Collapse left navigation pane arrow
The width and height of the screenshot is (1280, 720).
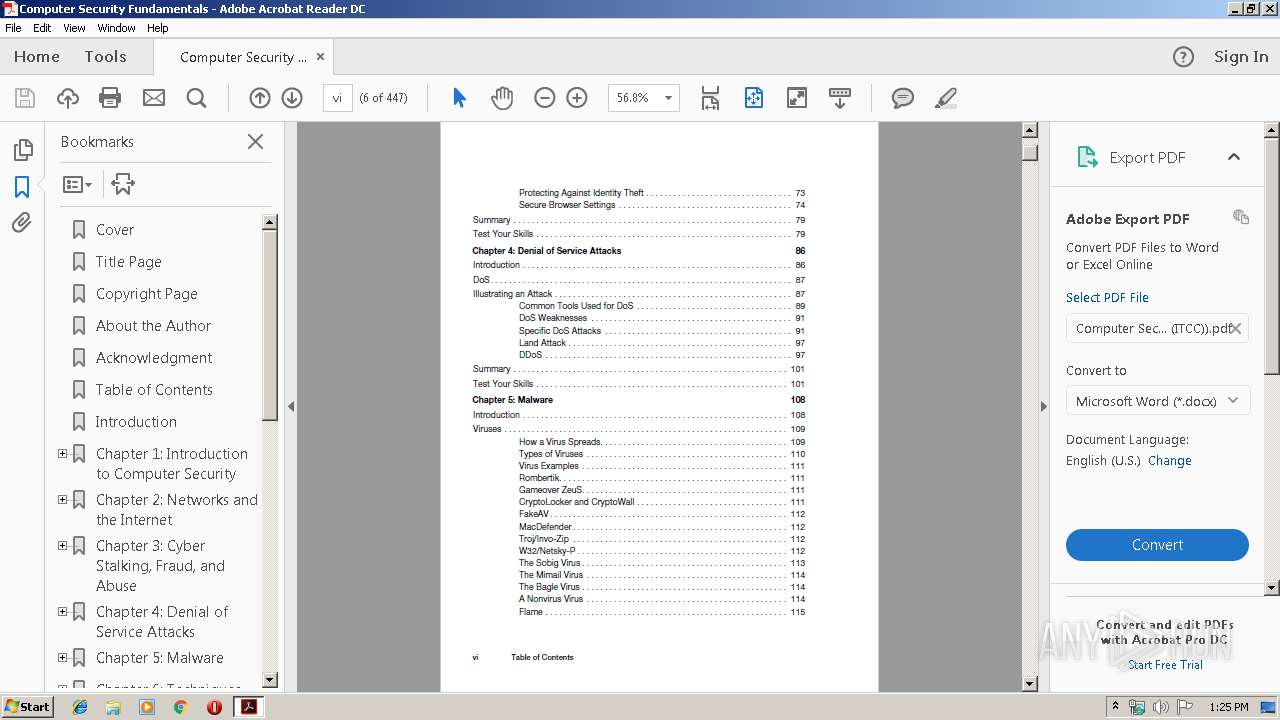pos(291,406)
